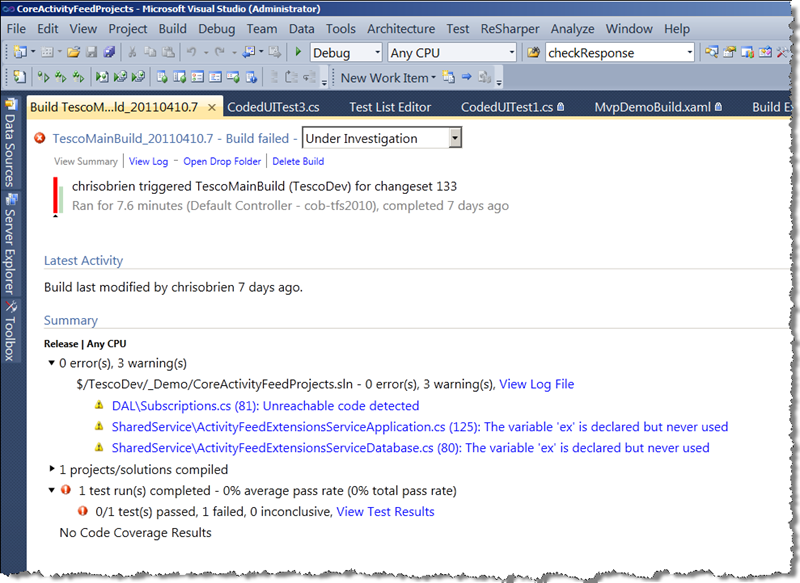The height and width of the screenshot is (583, 800).
Task: Open the Toolbox side panel
Action: coord(10,331)
